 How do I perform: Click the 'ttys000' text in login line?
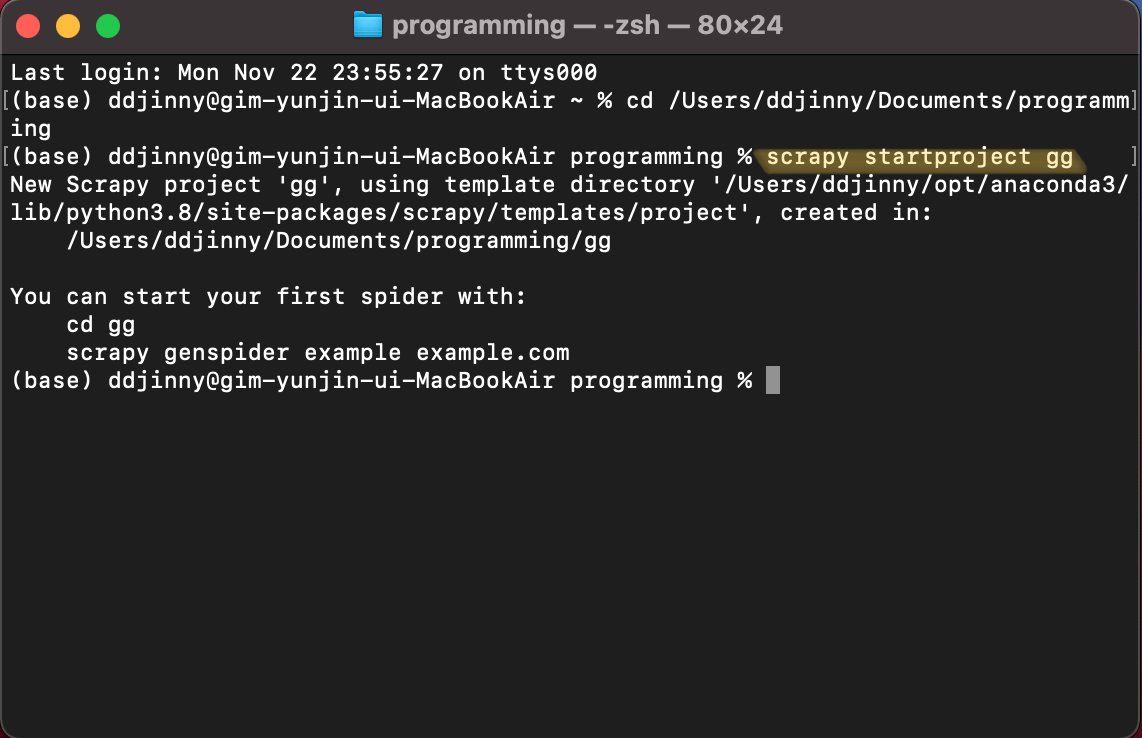coord(548,73)
